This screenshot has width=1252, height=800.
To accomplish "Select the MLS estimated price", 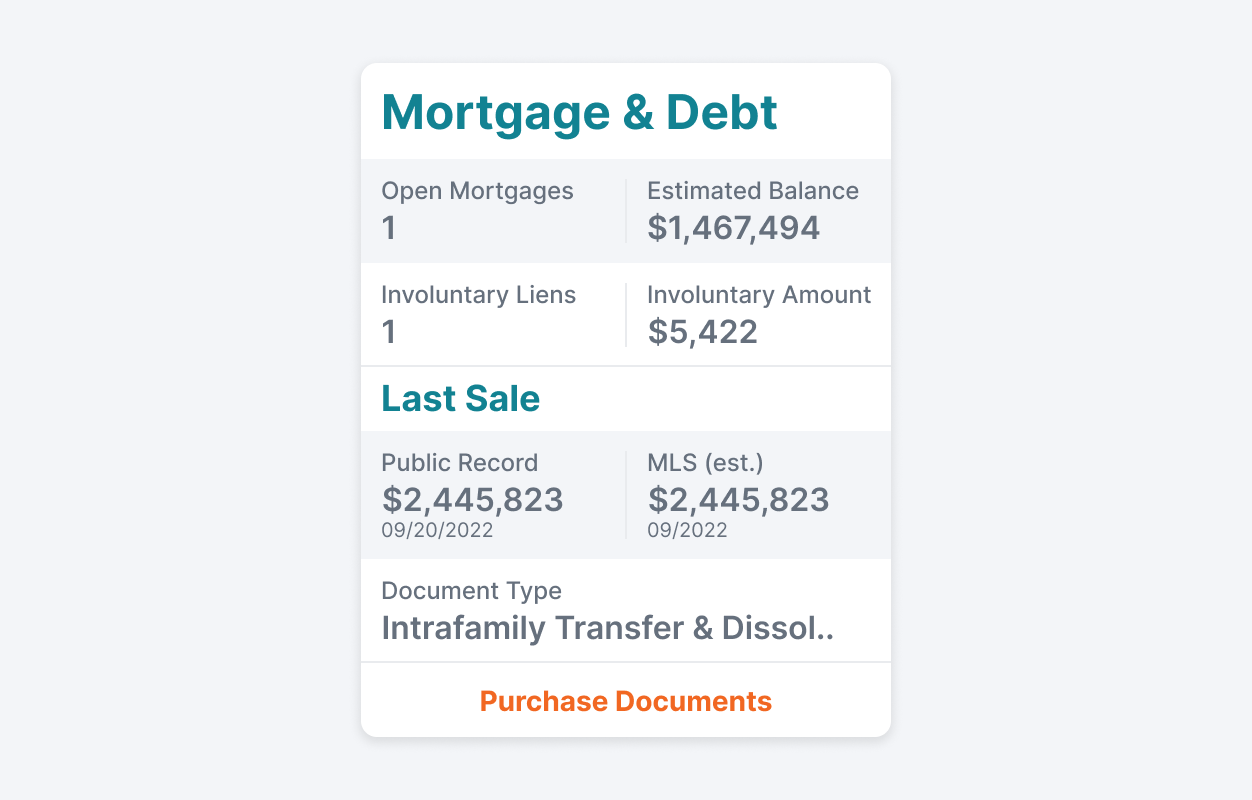I will 738,500.
